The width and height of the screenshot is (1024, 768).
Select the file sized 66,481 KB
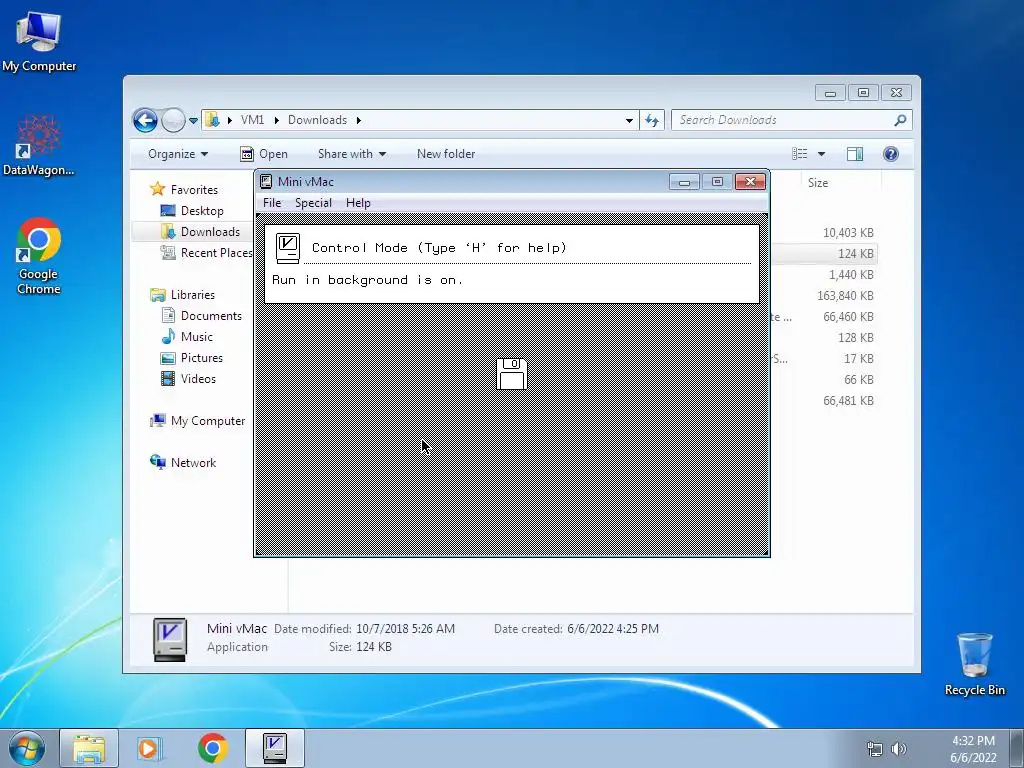point(848,401)
